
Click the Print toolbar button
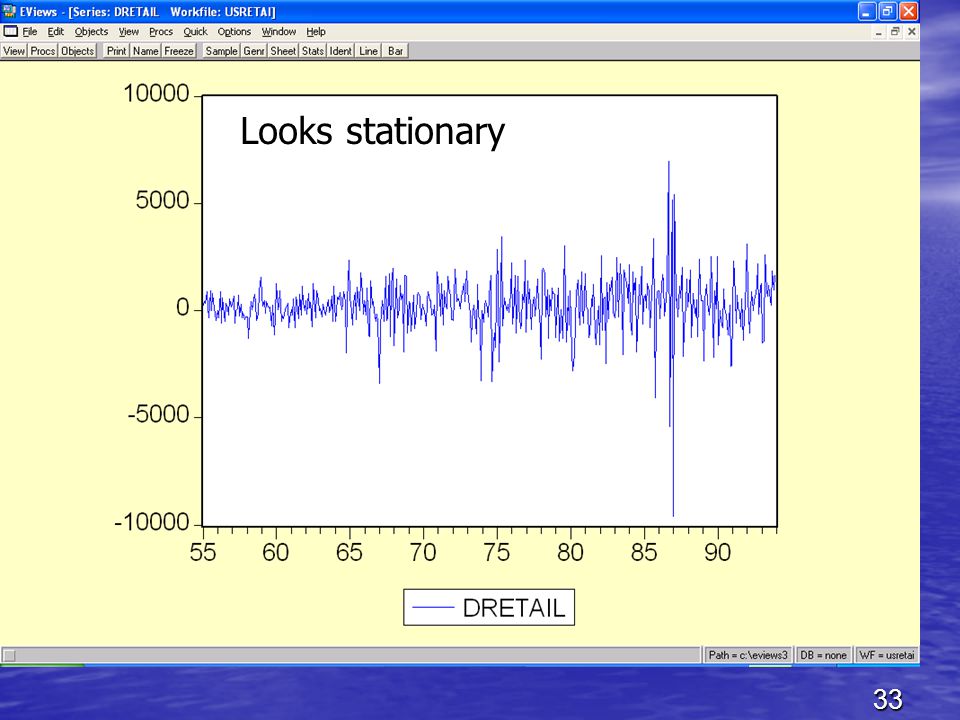point(116,51)
